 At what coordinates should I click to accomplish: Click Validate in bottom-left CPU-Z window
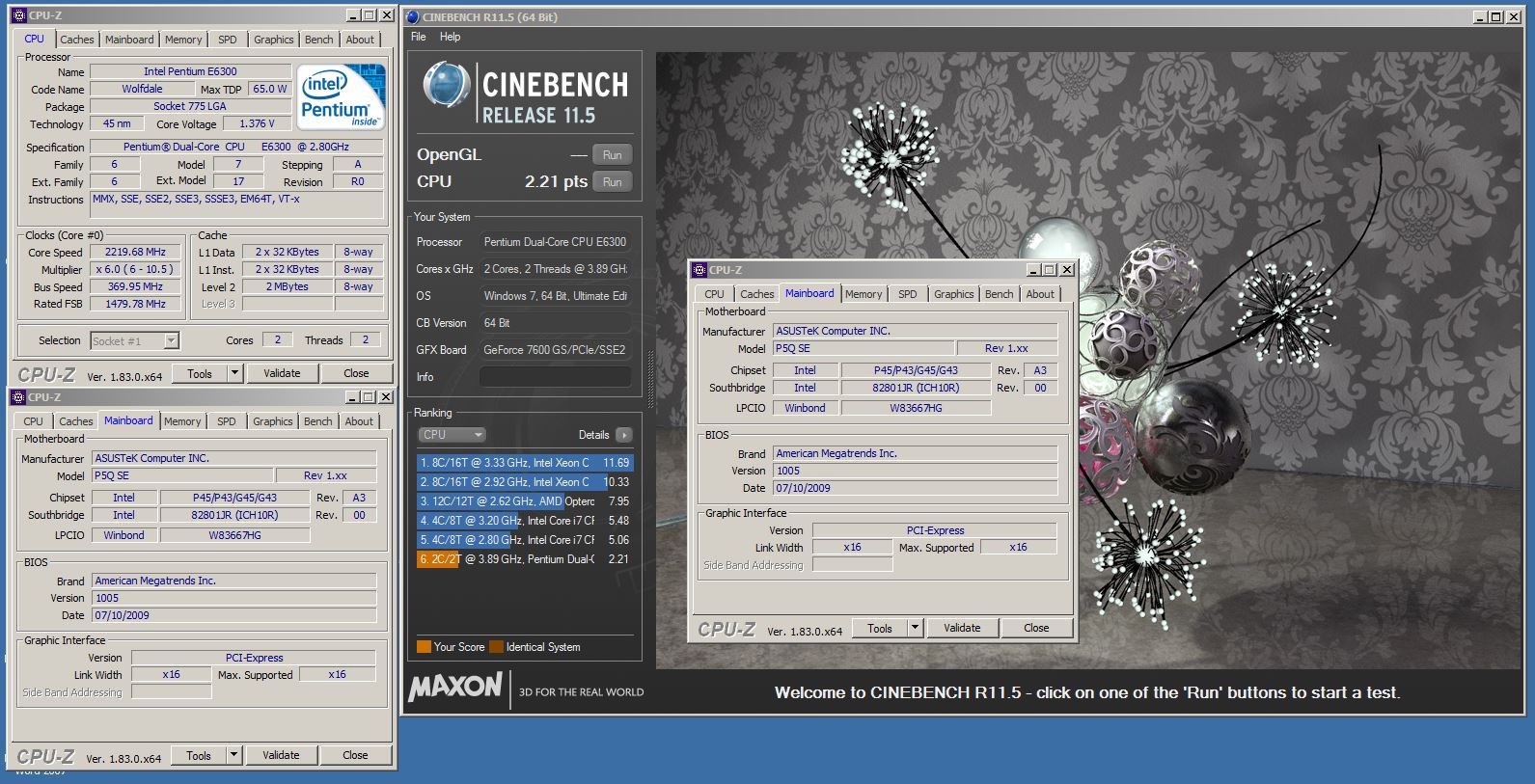pos(281,755)
